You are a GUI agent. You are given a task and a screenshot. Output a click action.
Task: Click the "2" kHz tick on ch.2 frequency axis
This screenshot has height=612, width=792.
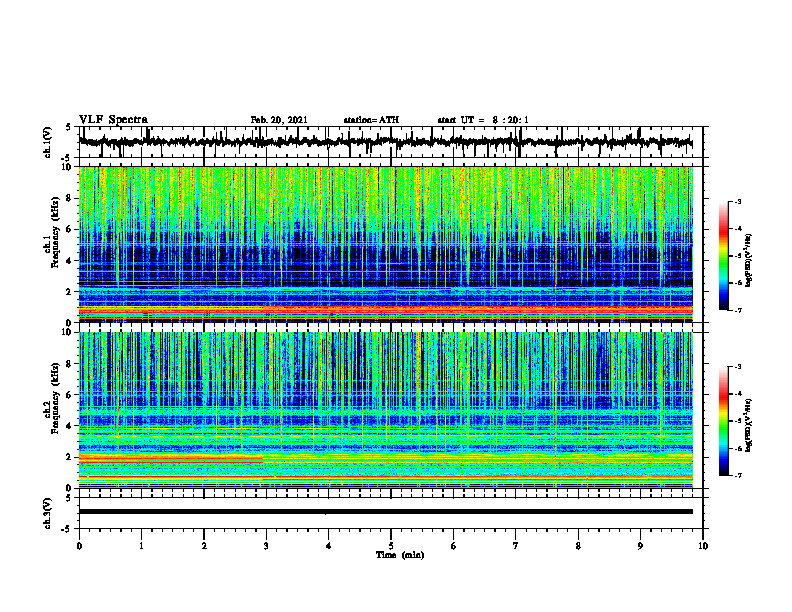point(70,457)
